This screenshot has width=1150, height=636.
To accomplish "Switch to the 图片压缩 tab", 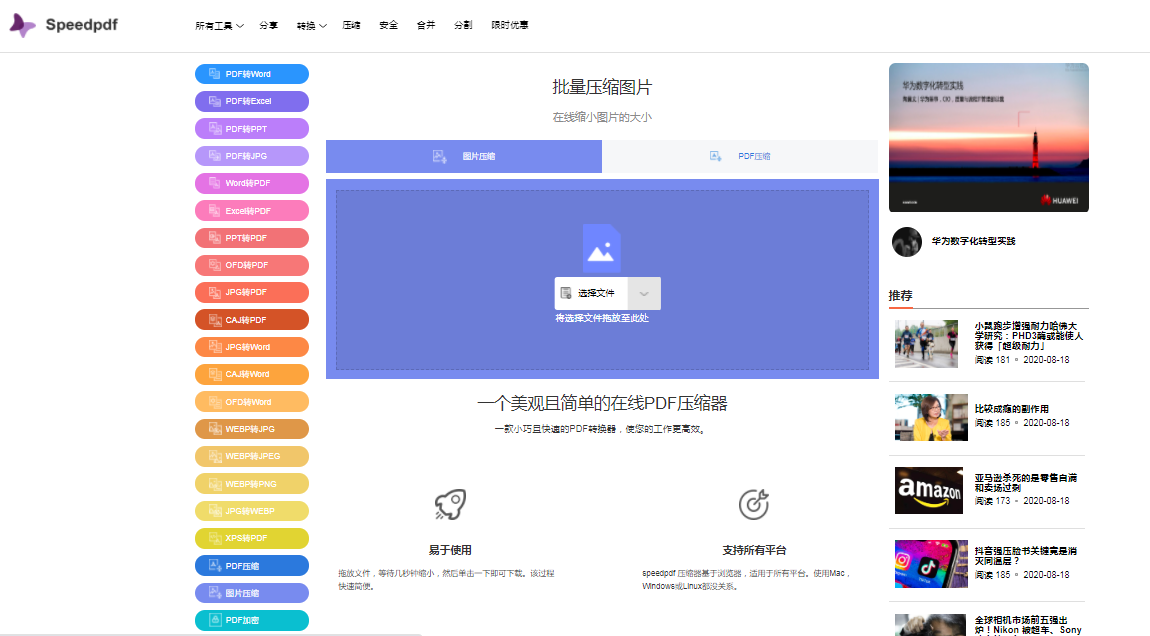I will coord(464,156).
